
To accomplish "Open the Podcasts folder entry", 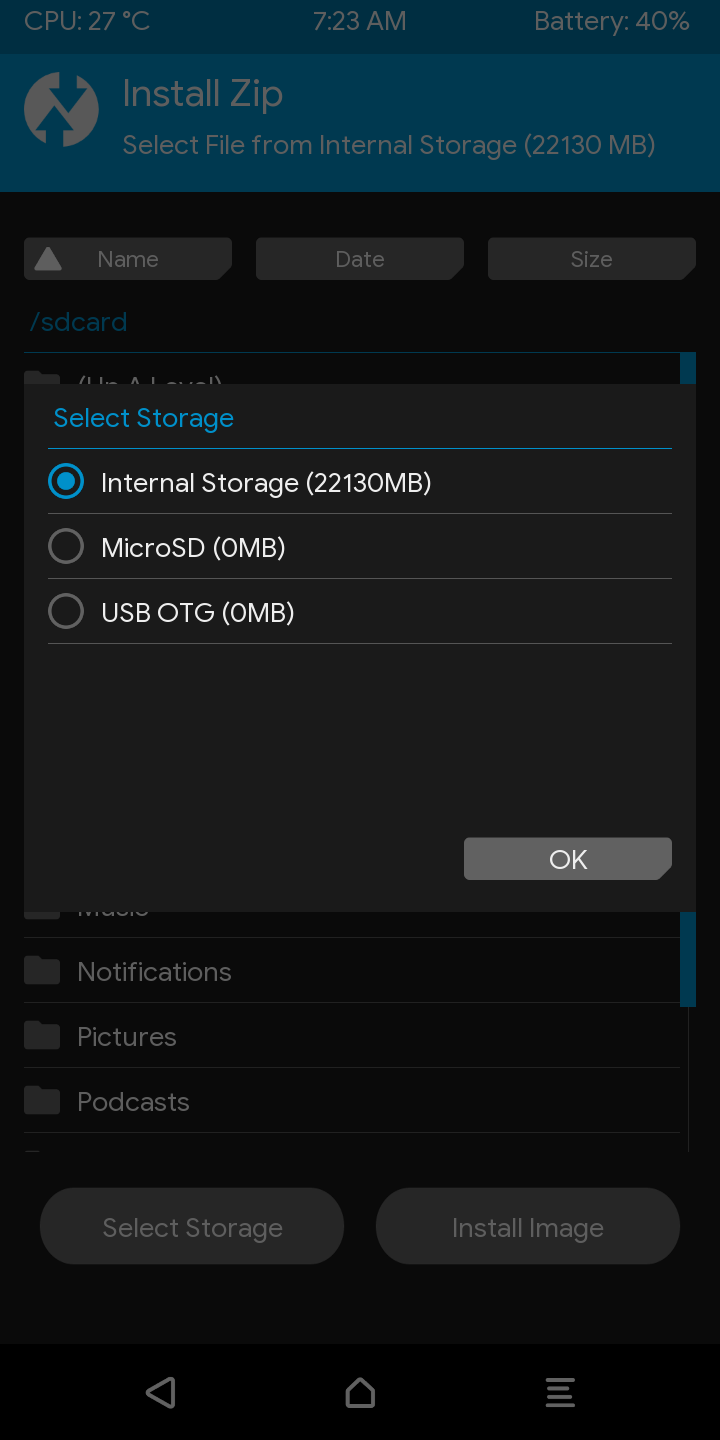I will tap(352, 1101).
